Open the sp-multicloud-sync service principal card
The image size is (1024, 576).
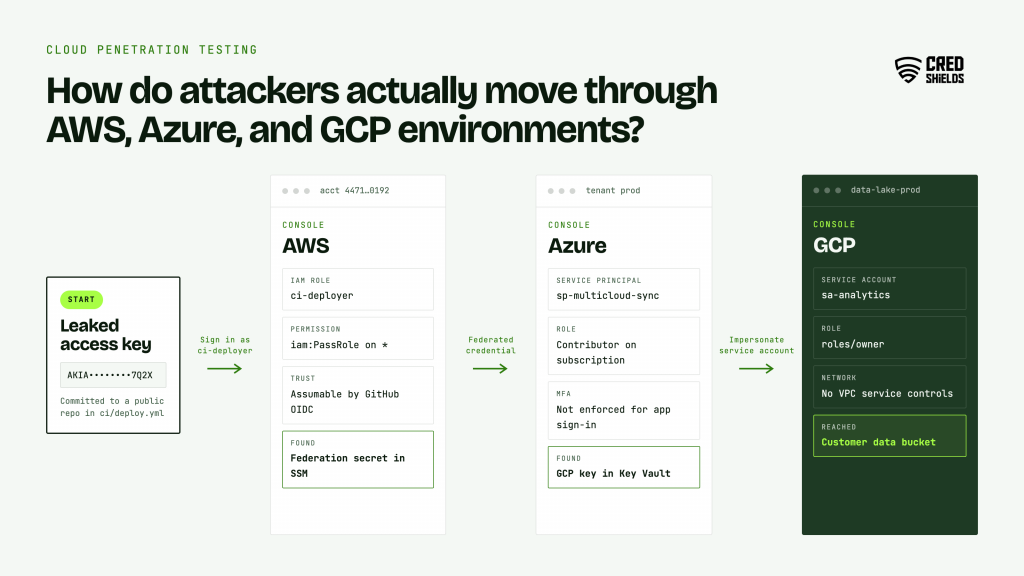[x=624, y=289]
